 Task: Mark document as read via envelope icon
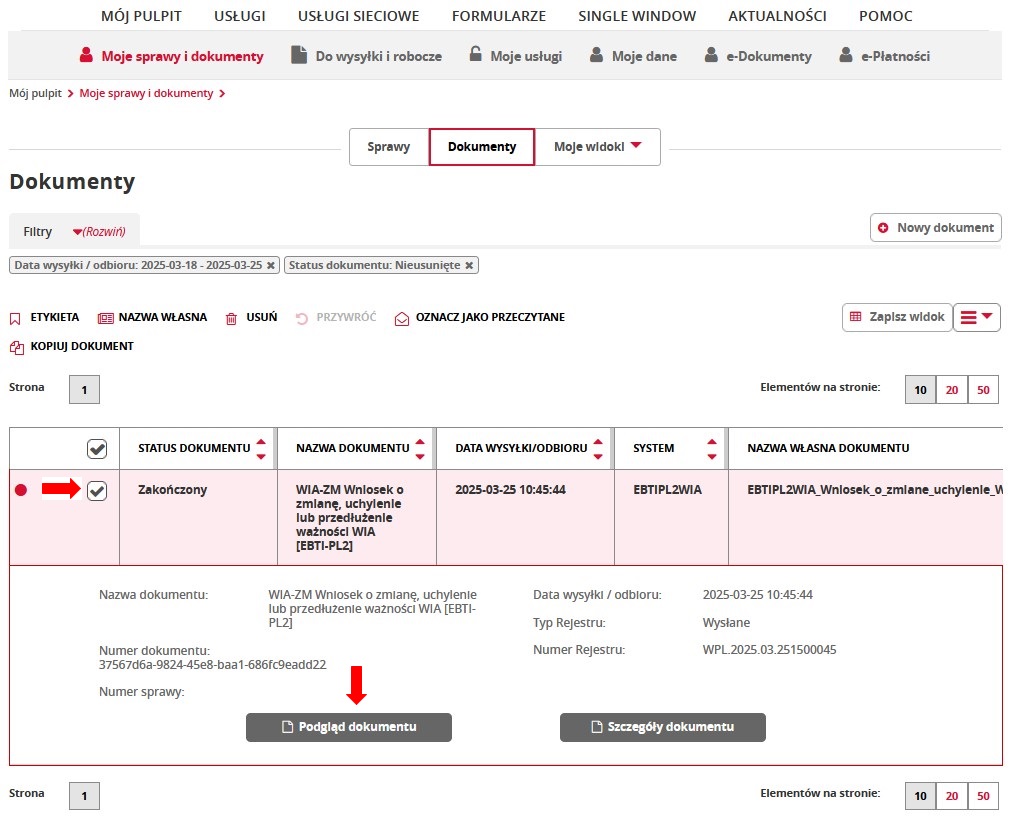pos(402,317)
